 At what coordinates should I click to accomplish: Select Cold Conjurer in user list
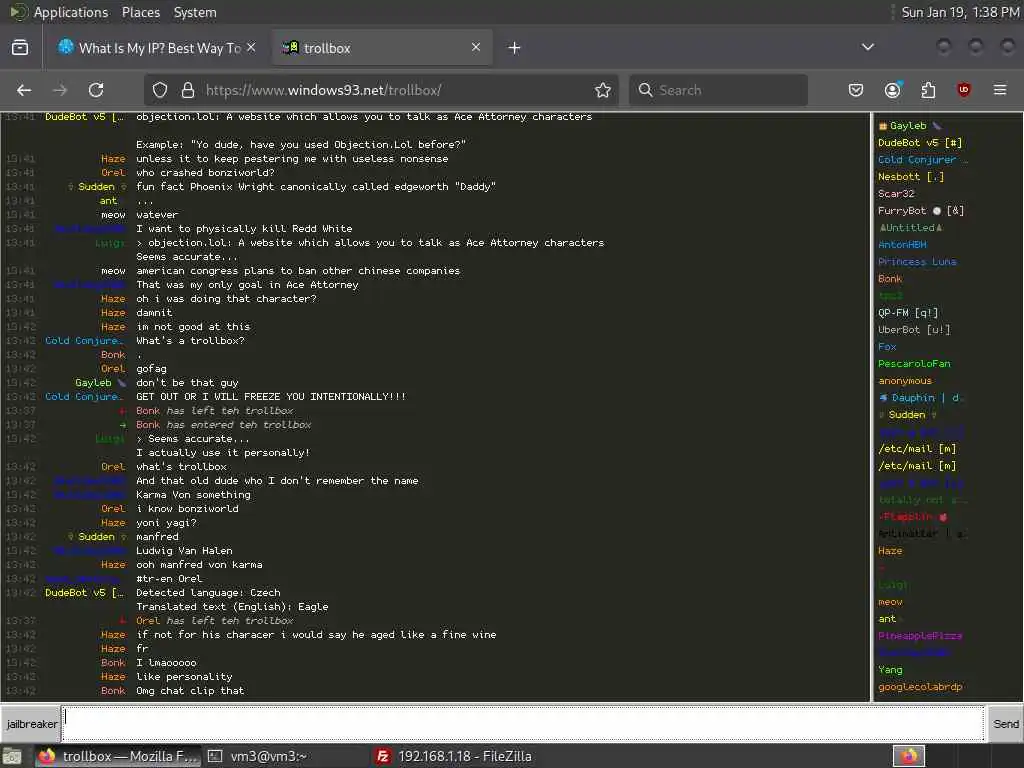[922, 159]
